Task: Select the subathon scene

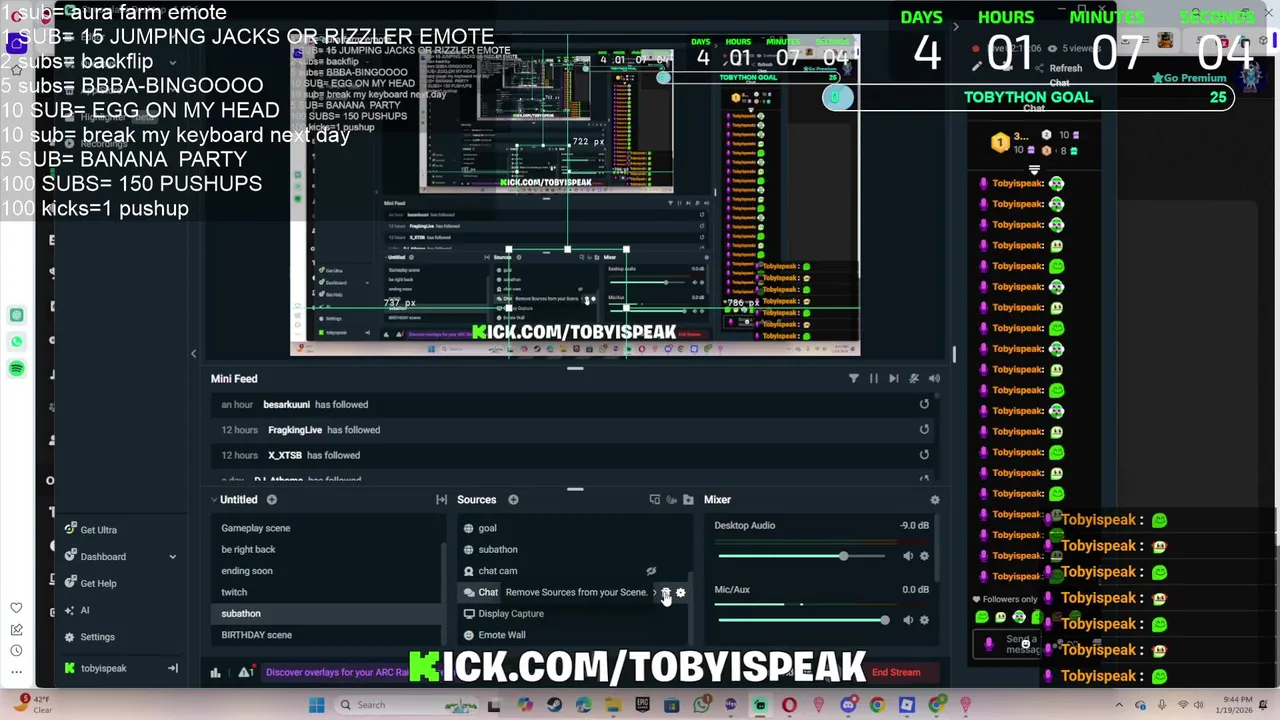Action: [241, 614]
